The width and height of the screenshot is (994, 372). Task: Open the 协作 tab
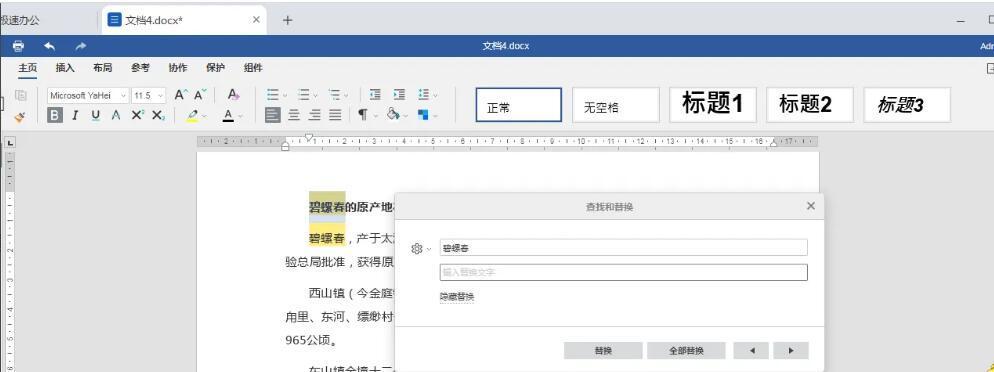tap(178, 68)
